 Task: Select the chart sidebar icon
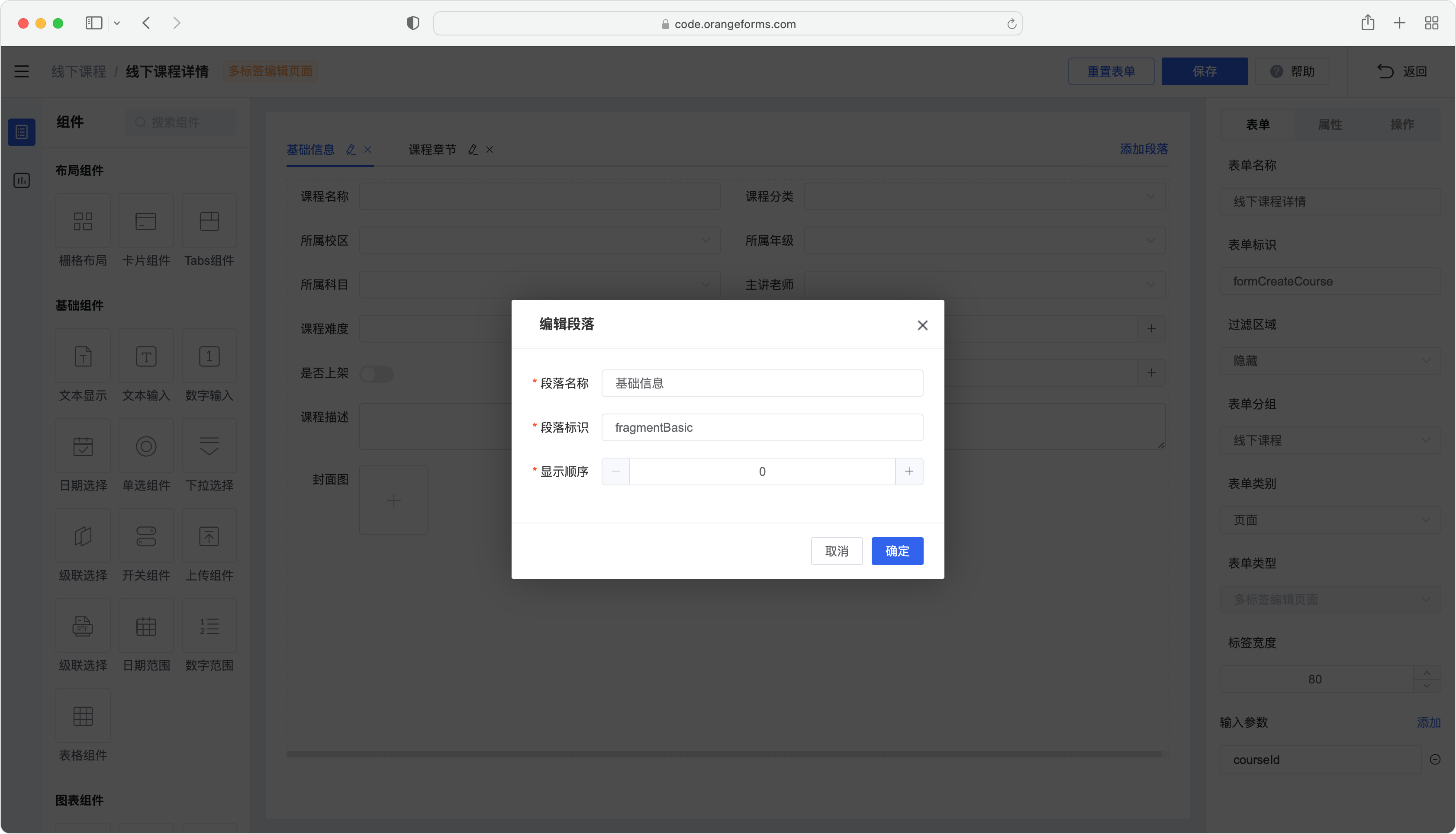pyautogui.click(x=21, y=181)
